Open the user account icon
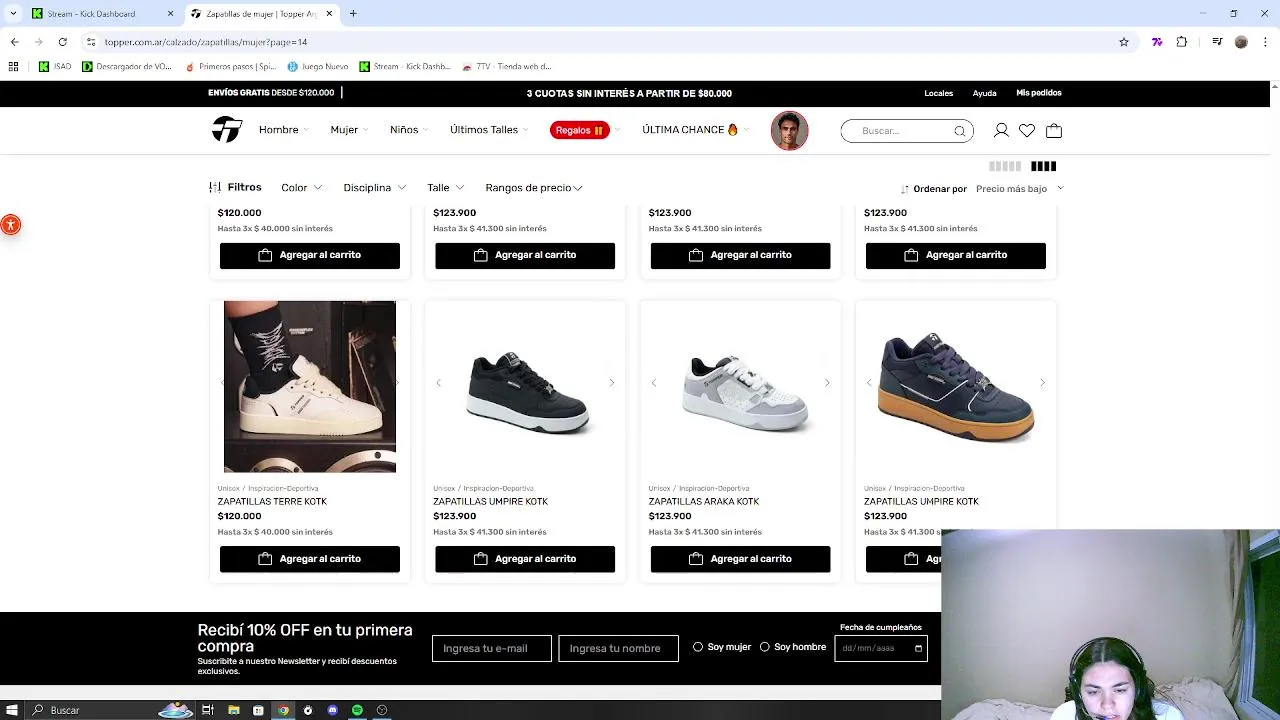The width and height of the screenshot is (1280, 720). 1001,131
